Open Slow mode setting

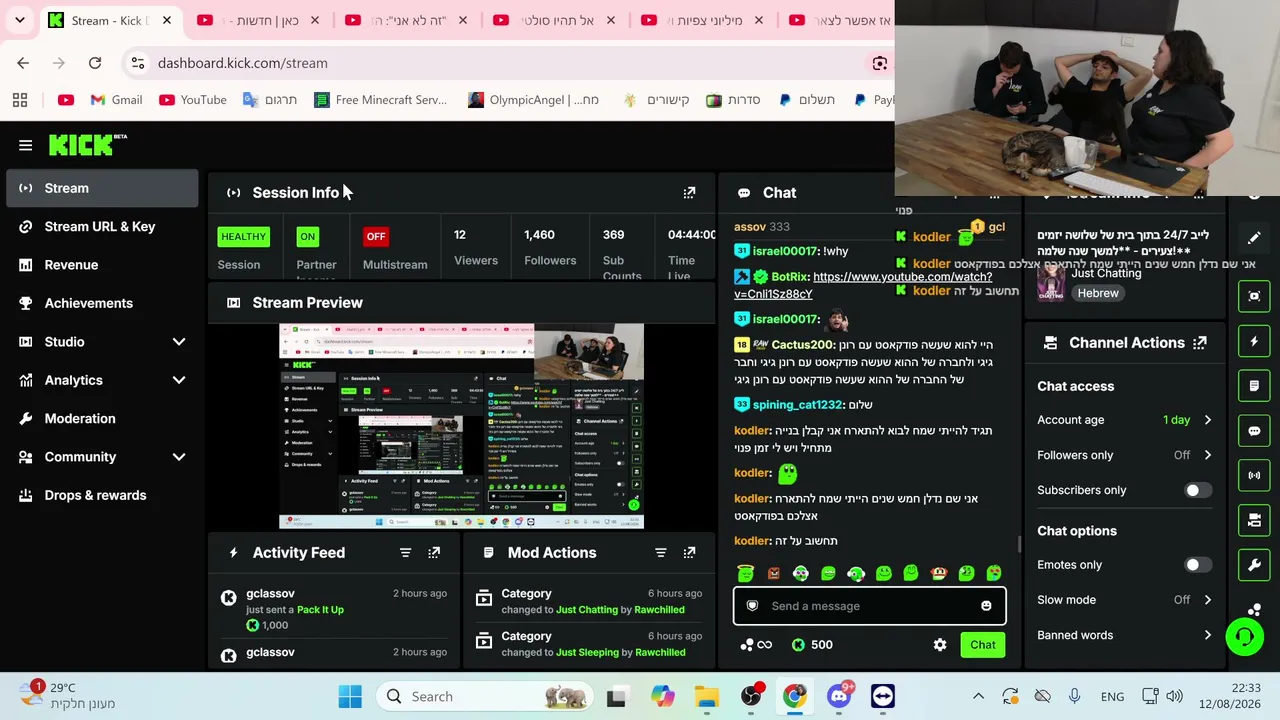[x=1125, y=600]
